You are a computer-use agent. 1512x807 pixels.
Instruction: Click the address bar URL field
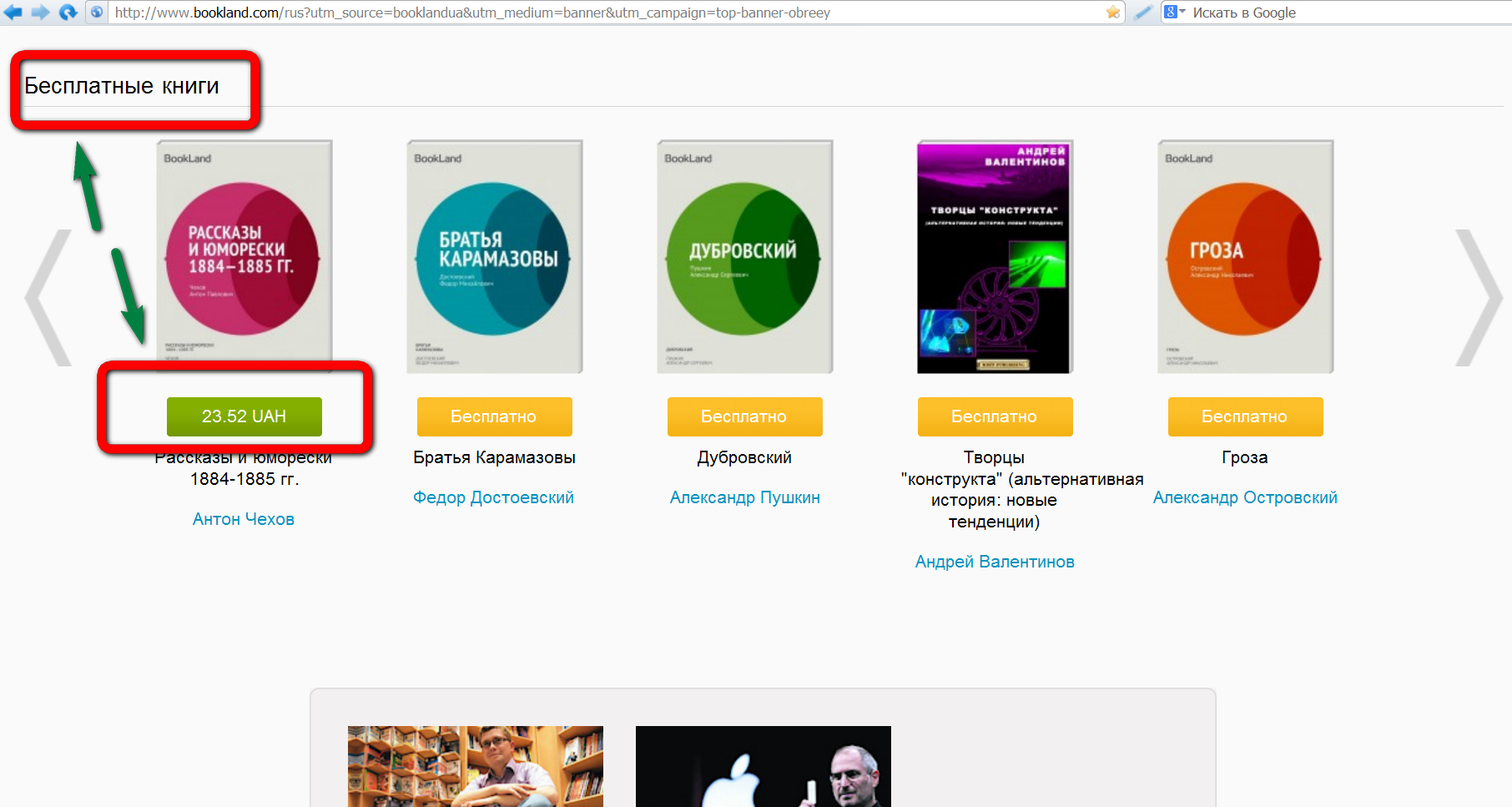click(x=584, y=13)
